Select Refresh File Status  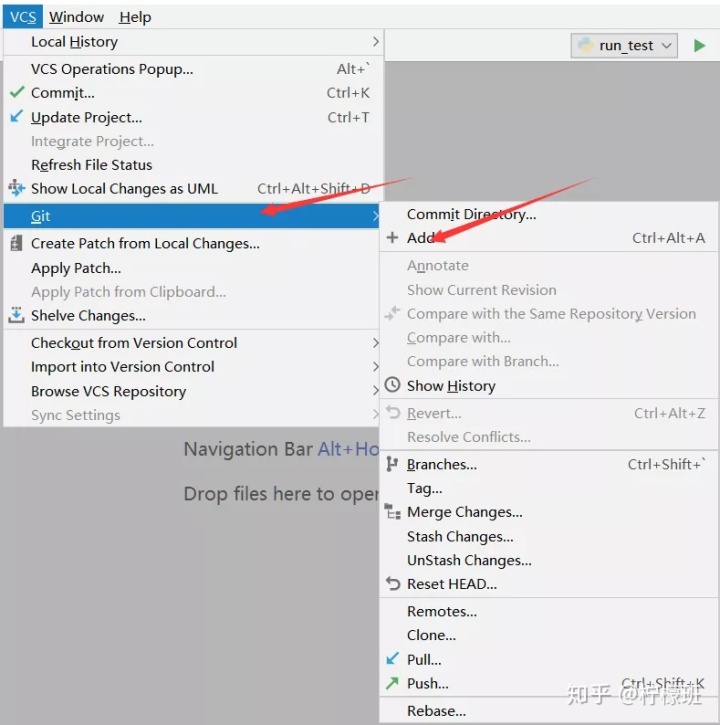tap(193, 165)
